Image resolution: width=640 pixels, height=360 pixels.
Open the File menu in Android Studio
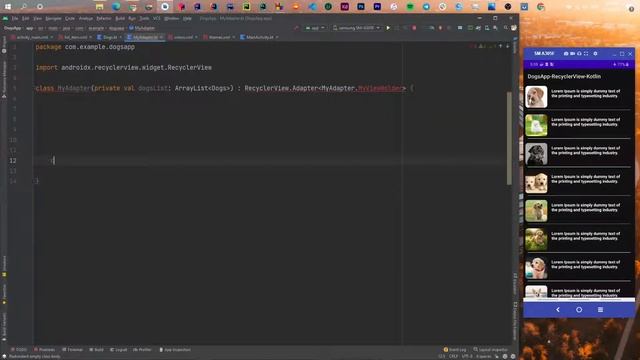tap(15, 18)
